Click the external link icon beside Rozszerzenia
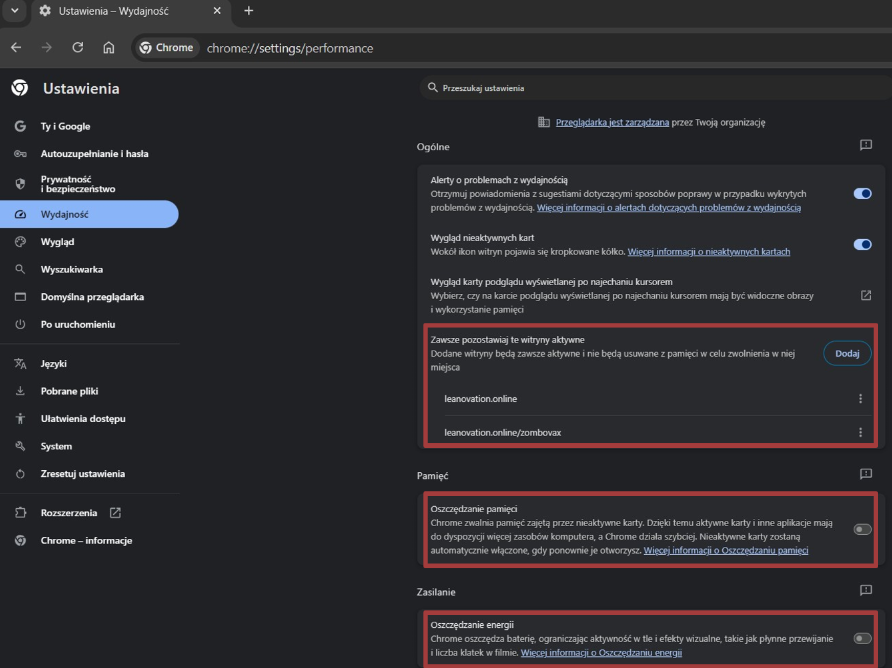892x668 pixels. (115, 513)
